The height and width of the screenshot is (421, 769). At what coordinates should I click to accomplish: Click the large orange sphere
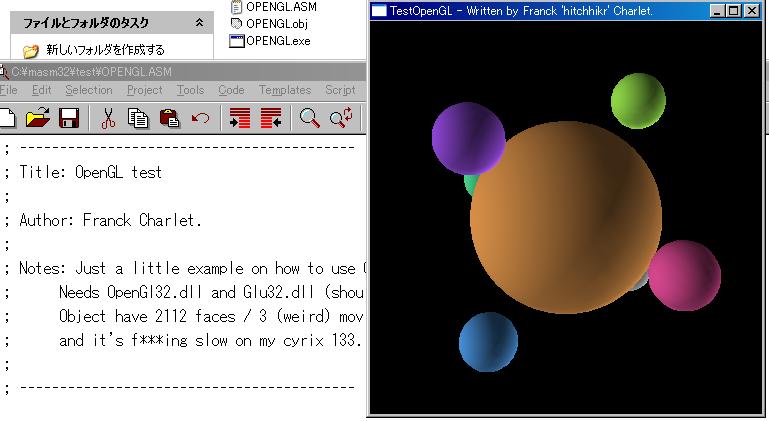point(565,218)
